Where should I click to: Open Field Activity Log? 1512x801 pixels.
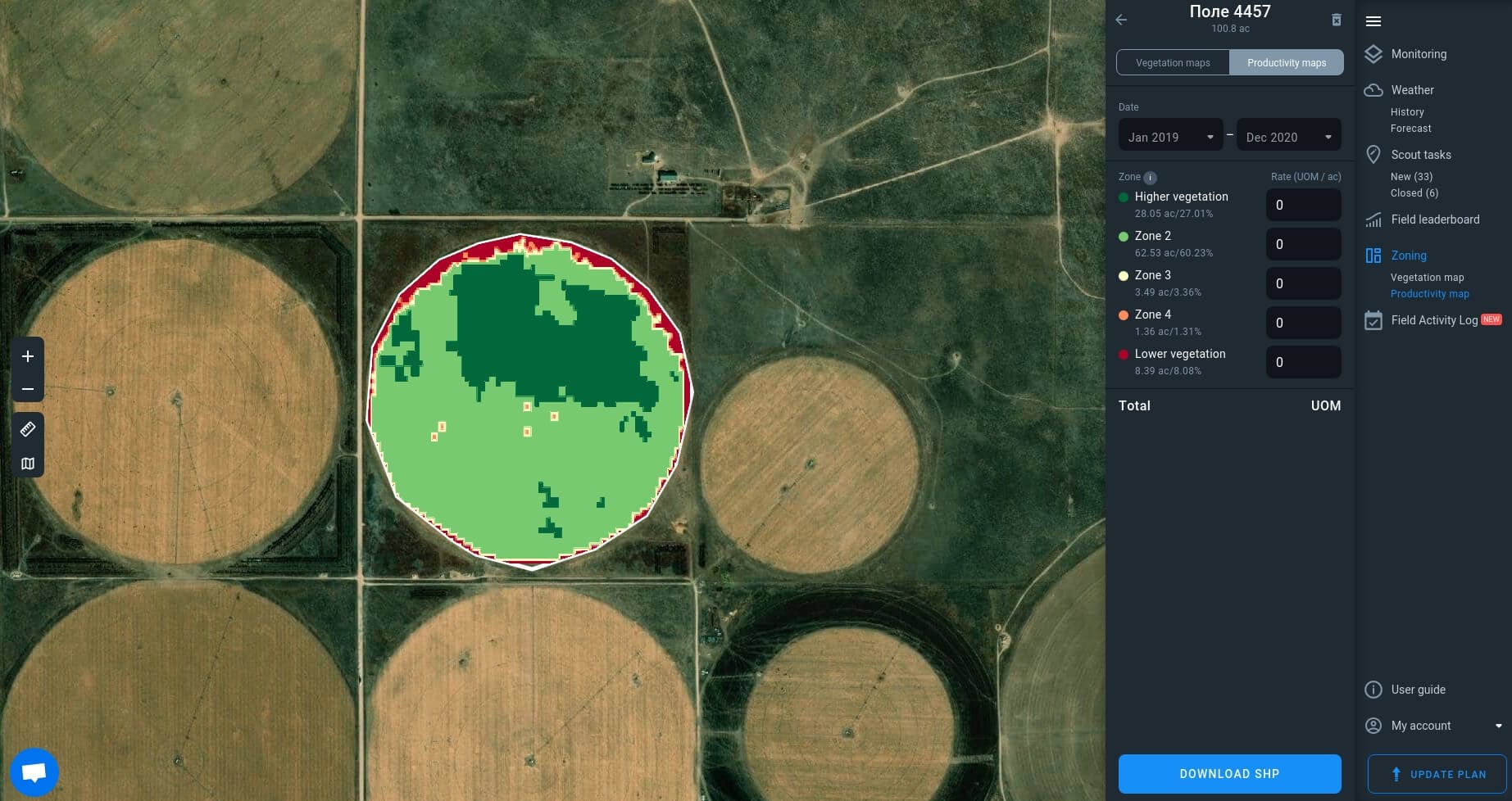[1434, 320]
